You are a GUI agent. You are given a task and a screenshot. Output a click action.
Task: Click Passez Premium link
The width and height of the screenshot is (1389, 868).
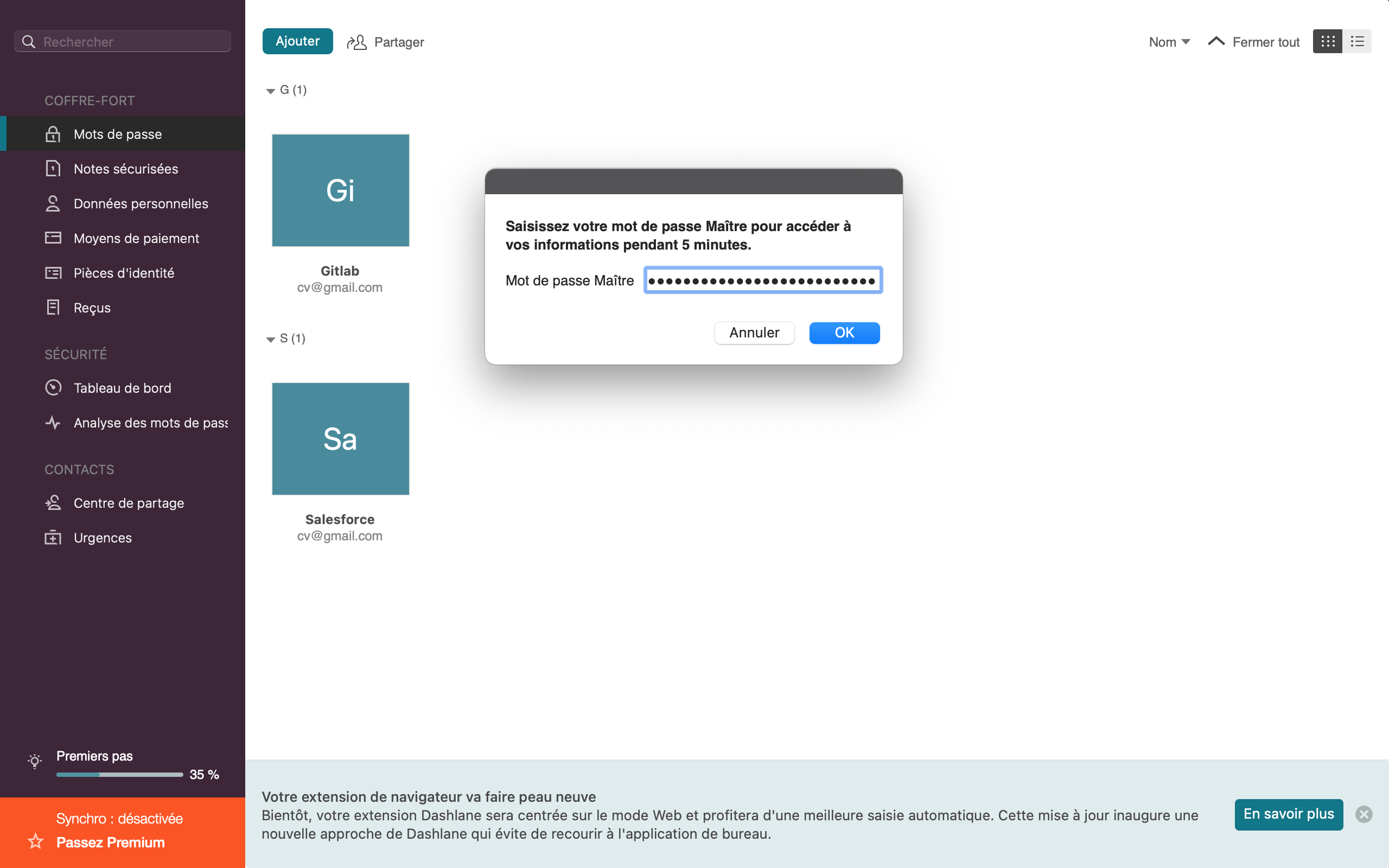coord(110,842)
